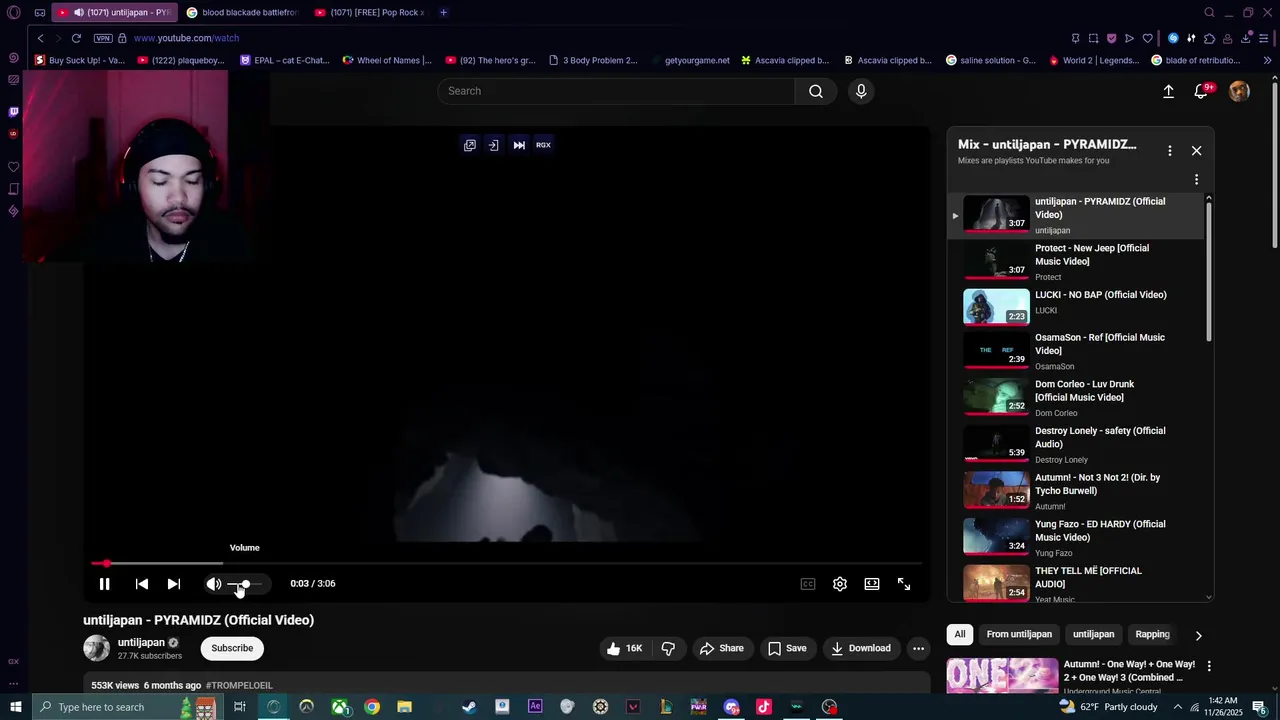
Task: Click the skip-forward icon above the video
Action: [519, 145]
